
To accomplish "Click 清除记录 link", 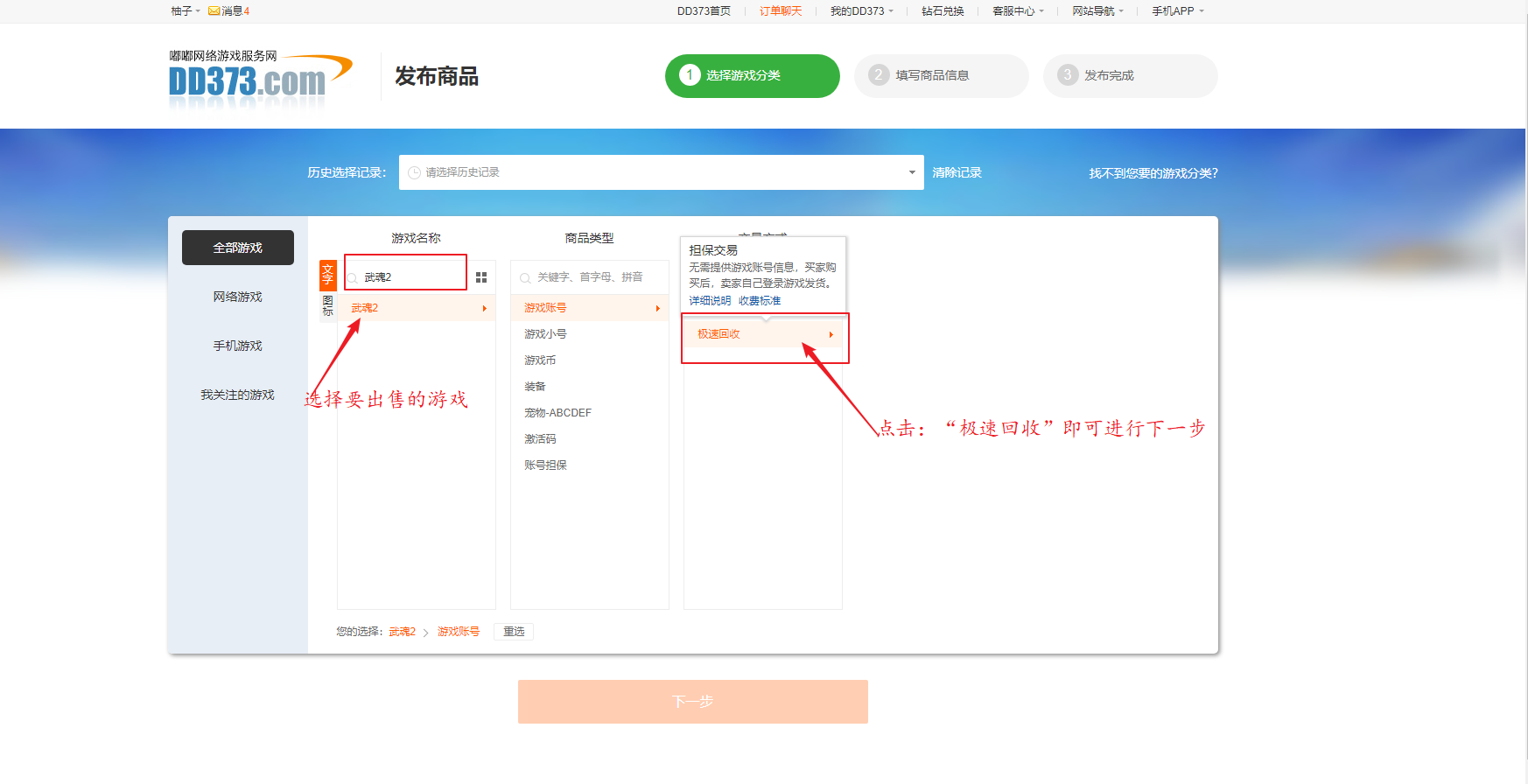I will point(957,172).
